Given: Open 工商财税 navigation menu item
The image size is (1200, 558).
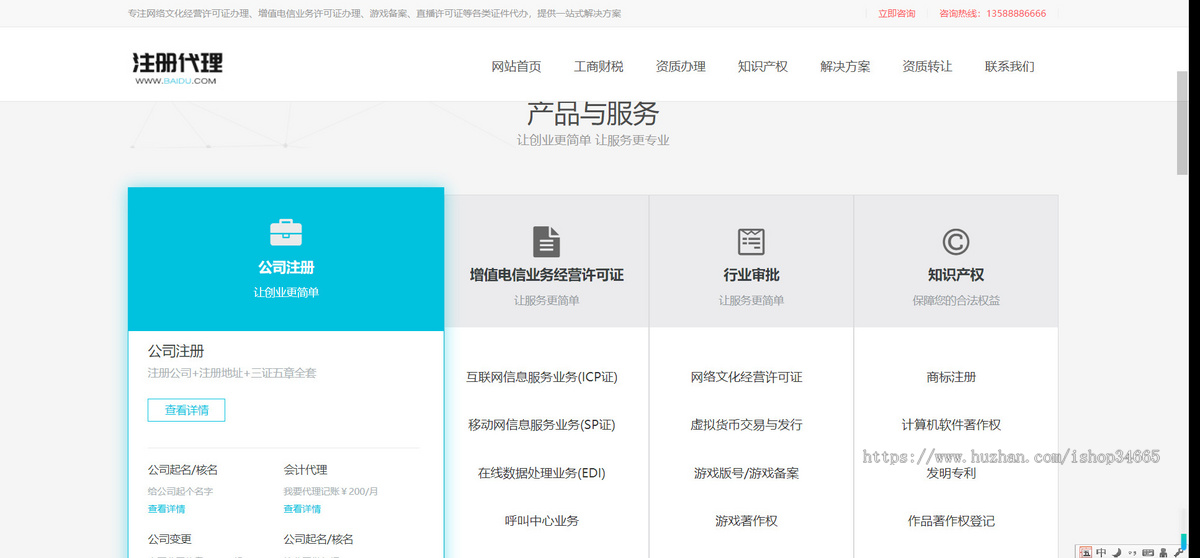Looking at the screenshot, I should (x=598, y=67).
